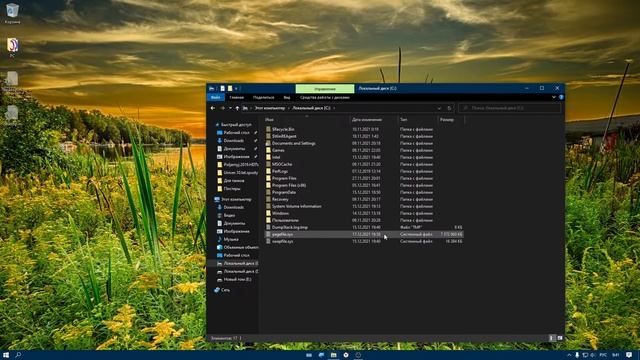Click File Explorer icon on taskbar
640x360 pixels.
(x=333, y=355)
